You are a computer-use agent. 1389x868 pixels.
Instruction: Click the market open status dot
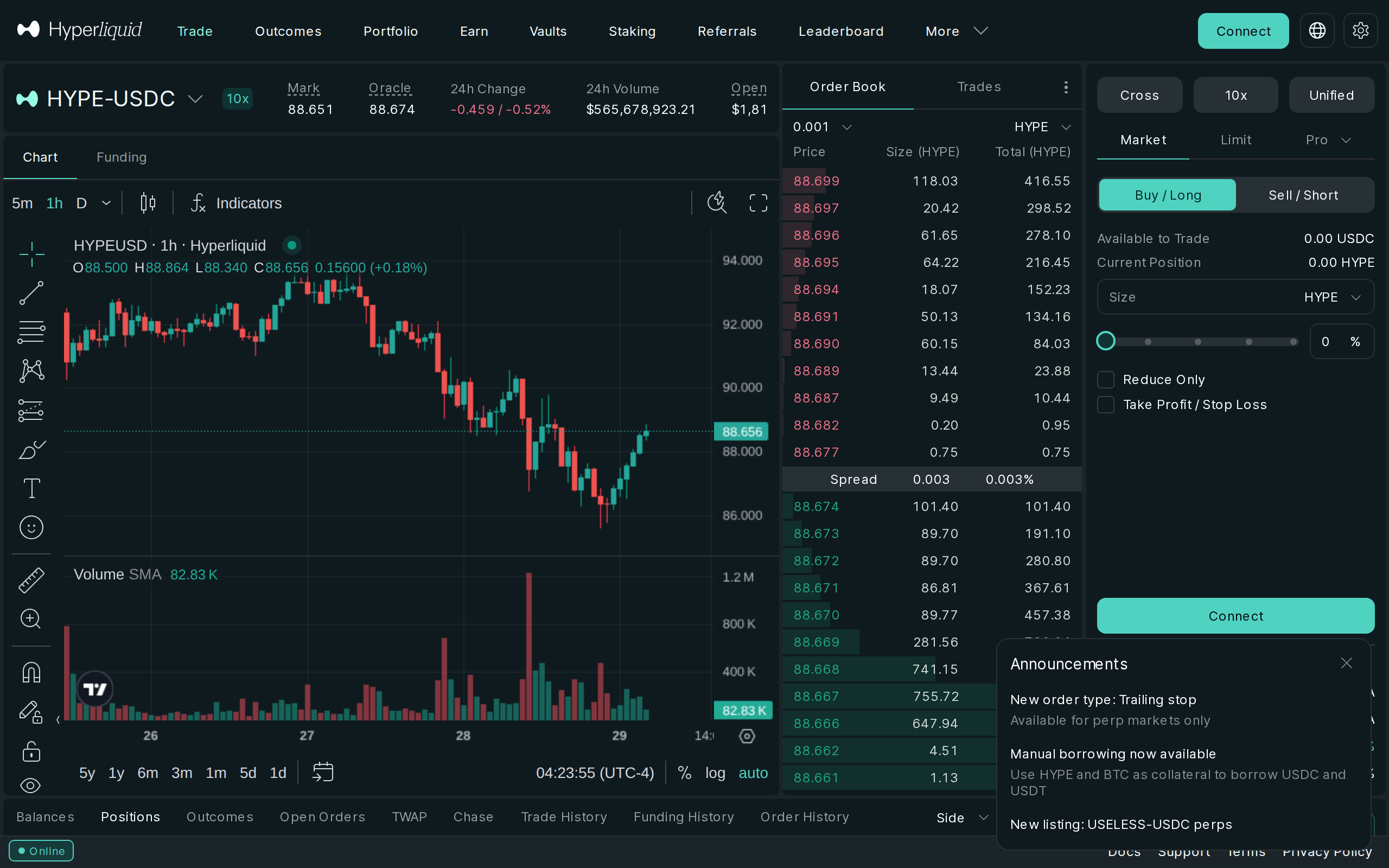[291, 245]
